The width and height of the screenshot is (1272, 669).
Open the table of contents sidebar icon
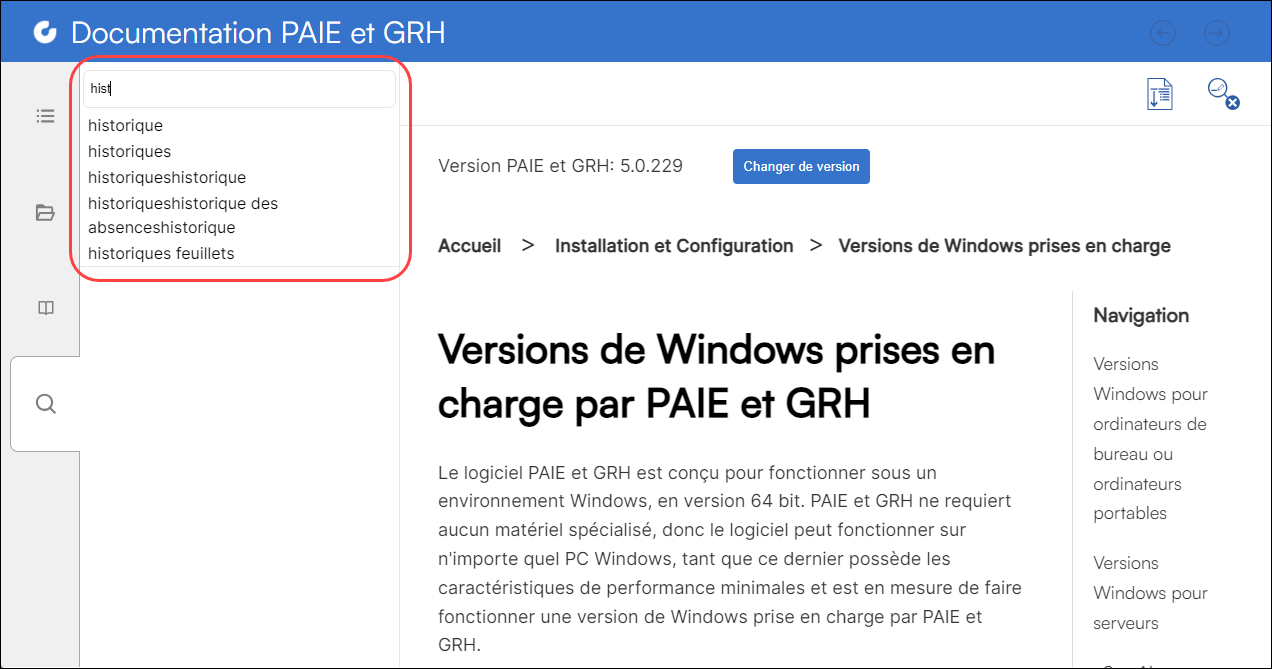click(x=45, y=116)
